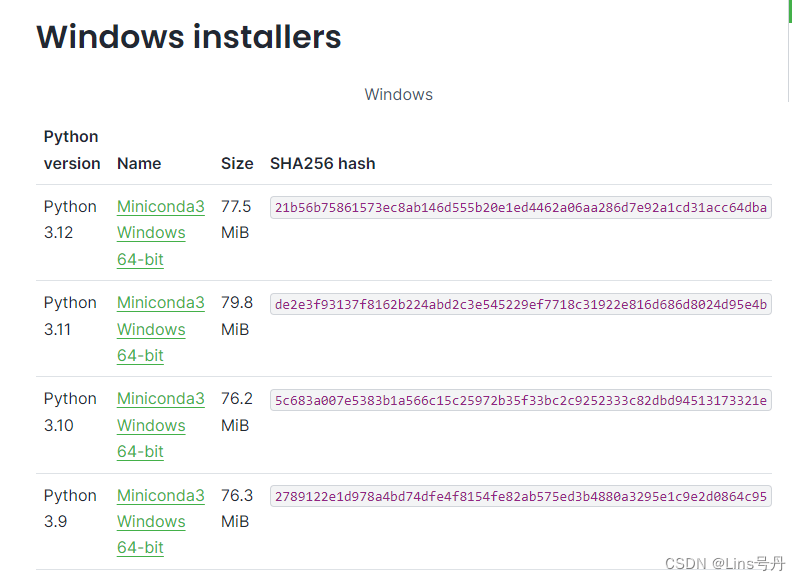
Task: Select SHA256 hash starting with 2789122e
Action: [x=521, y=496]
